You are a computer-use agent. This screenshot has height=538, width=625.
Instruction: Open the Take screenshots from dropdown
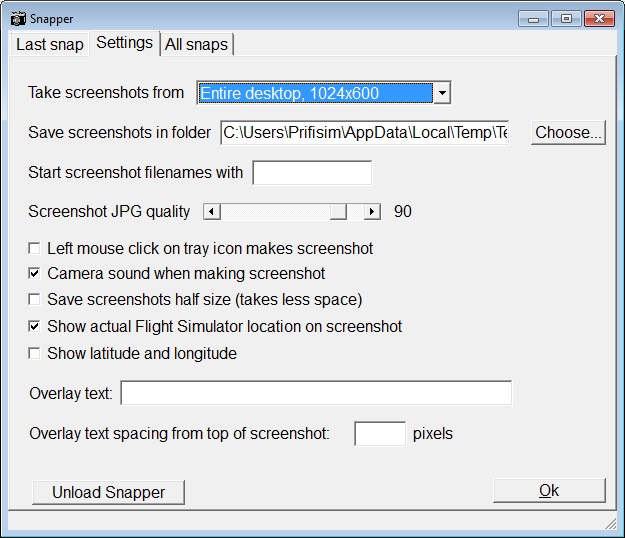pyautogui.click(x=442, y=93)
